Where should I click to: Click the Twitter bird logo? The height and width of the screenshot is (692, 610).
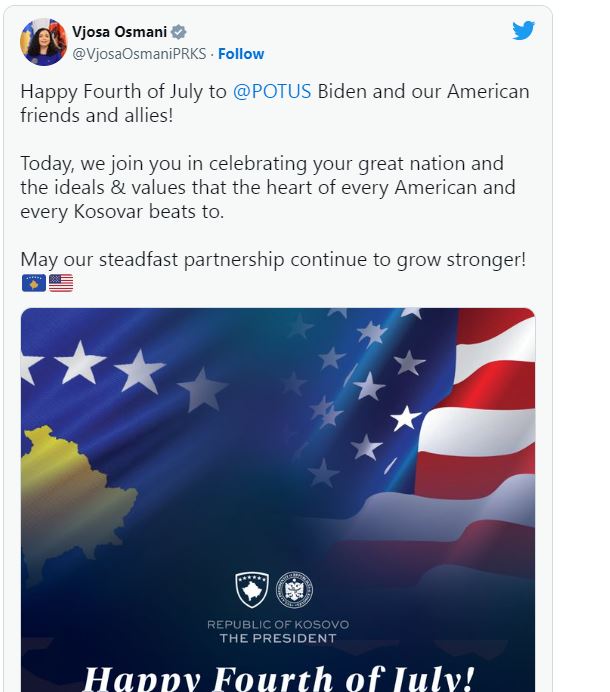524,31
